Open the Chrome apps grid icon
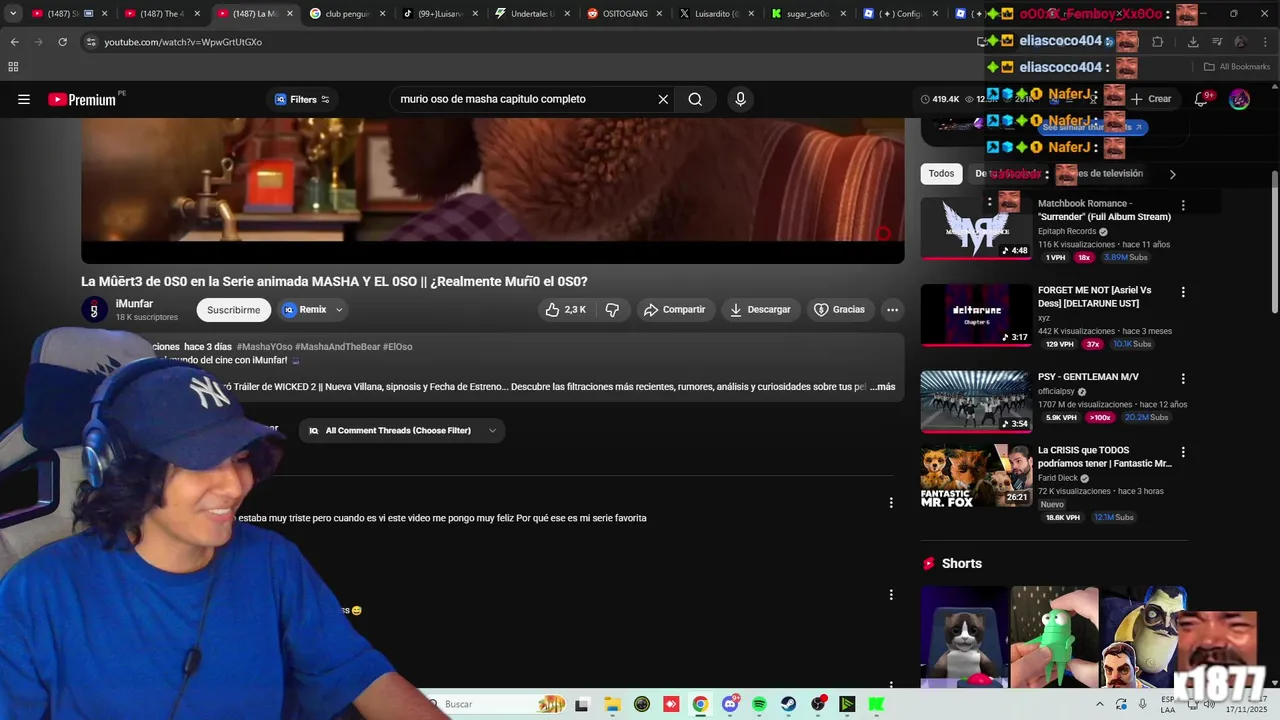The width and height of the screenshot is (1280, 720). pyautogui.click(x=13, y=67)
